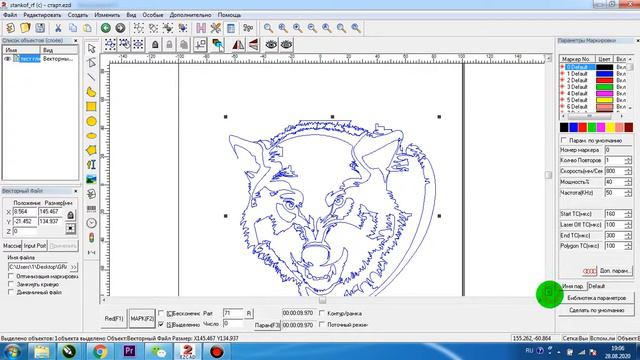Uncheck [S]Выделенно checkbox

161,324
